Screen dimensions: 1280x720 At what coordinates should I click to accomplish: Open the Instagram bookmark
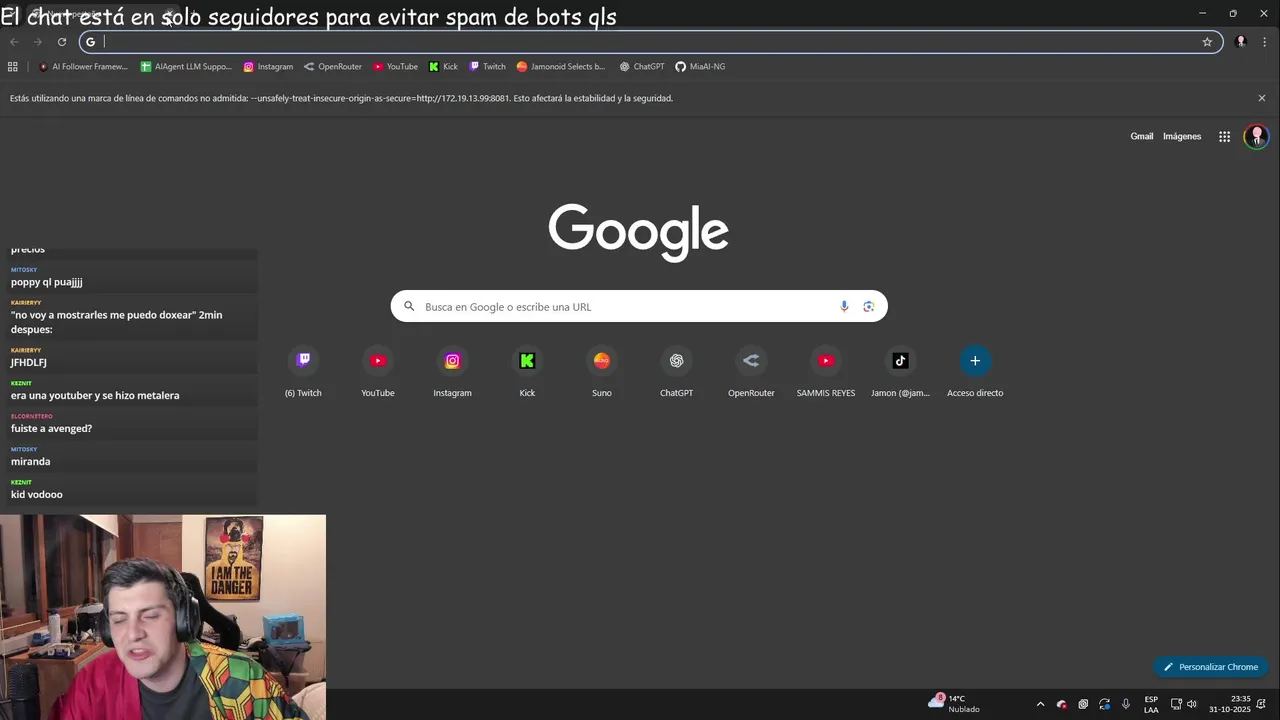(268, 67)
